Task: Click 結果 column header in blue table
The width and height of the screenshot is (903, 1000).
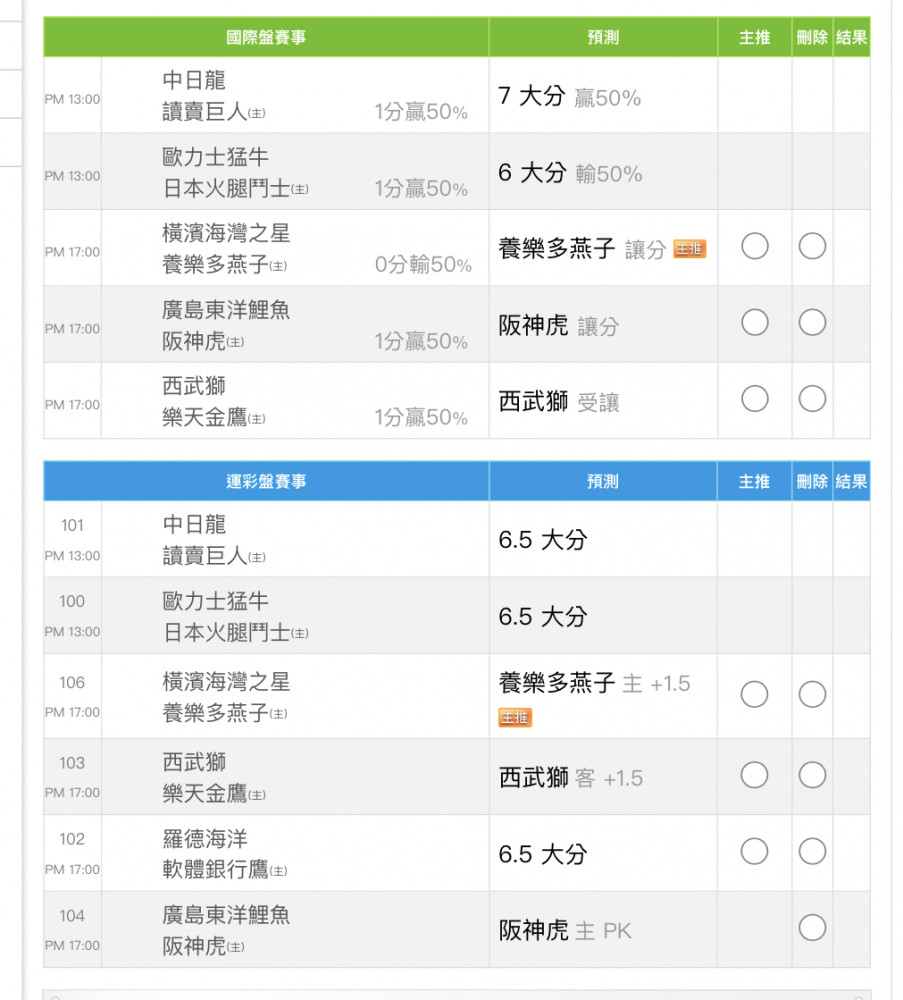Action: [x=851, y=481]
